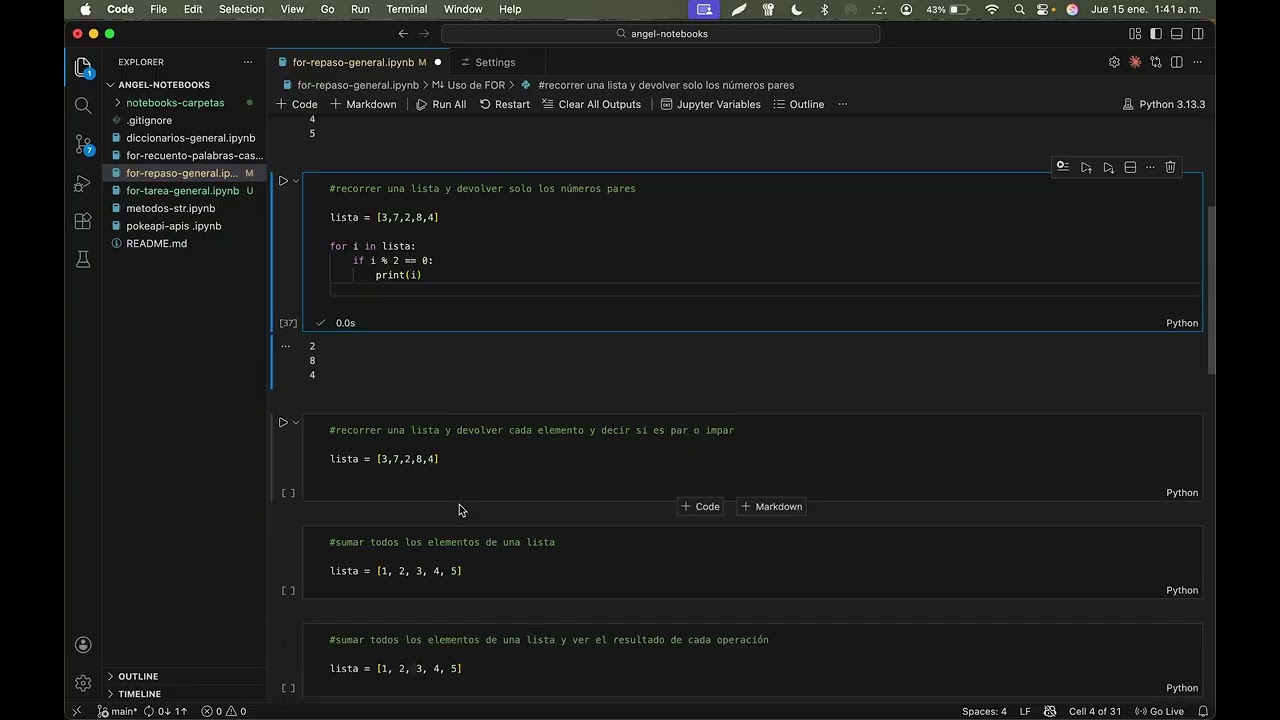
Task: Split the editor to the right
Action: coord(1177,62)
